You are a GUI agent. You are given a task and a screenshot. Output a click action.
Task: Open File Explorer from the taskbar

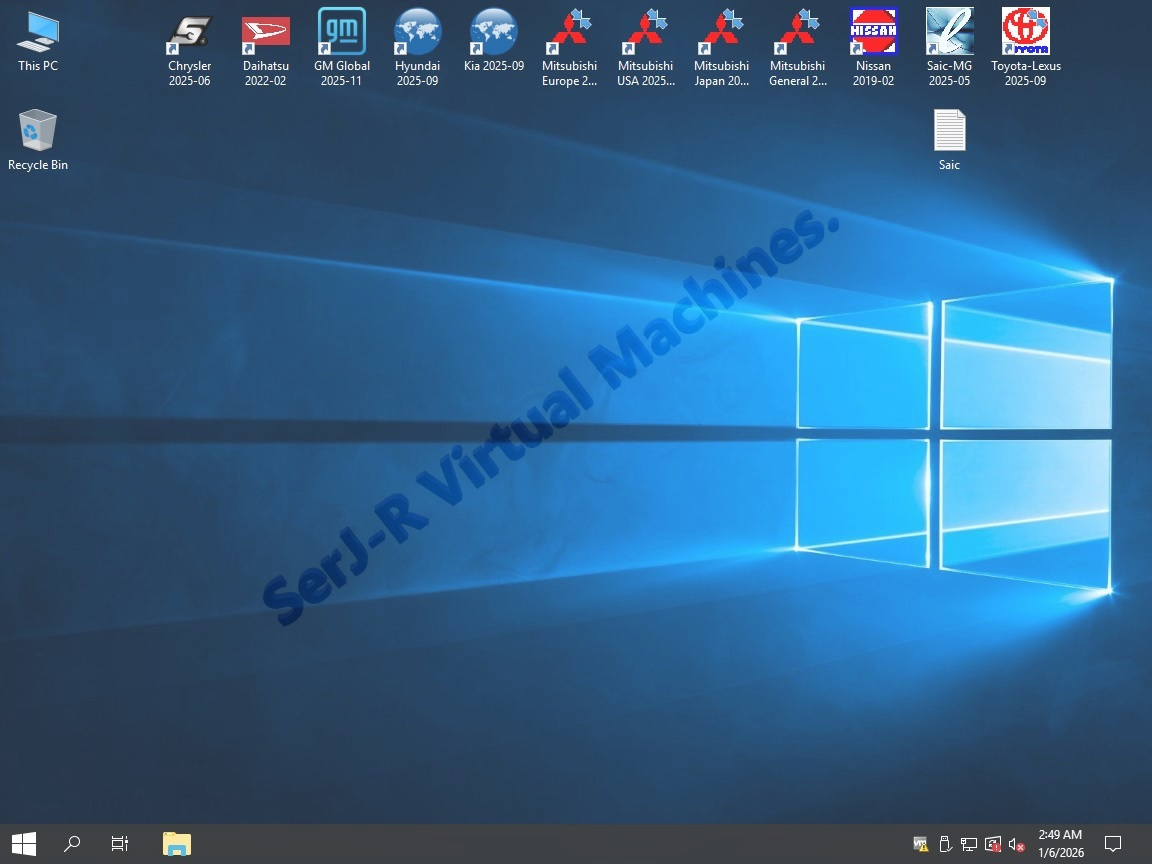(x=177, y=844)
